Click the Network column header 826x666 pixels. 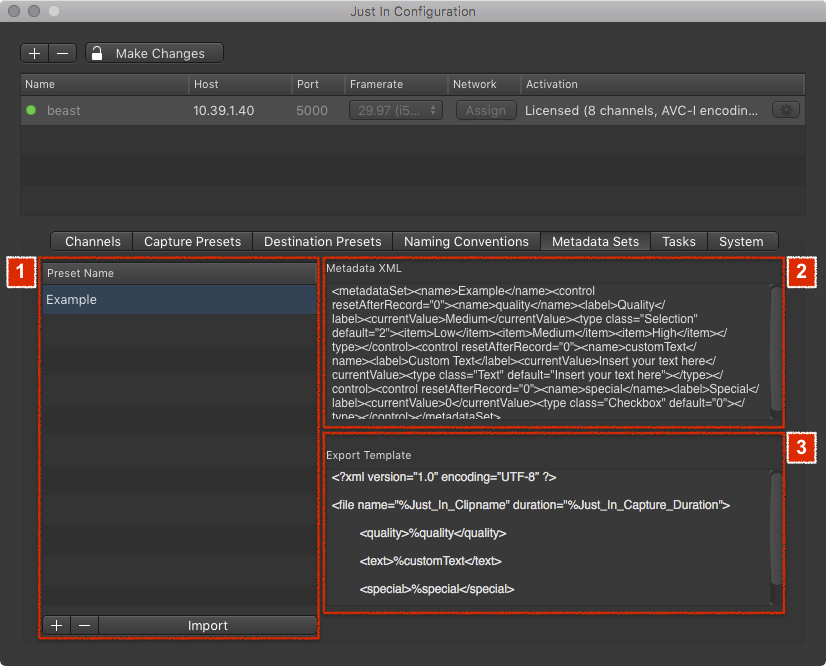point(484,84)
